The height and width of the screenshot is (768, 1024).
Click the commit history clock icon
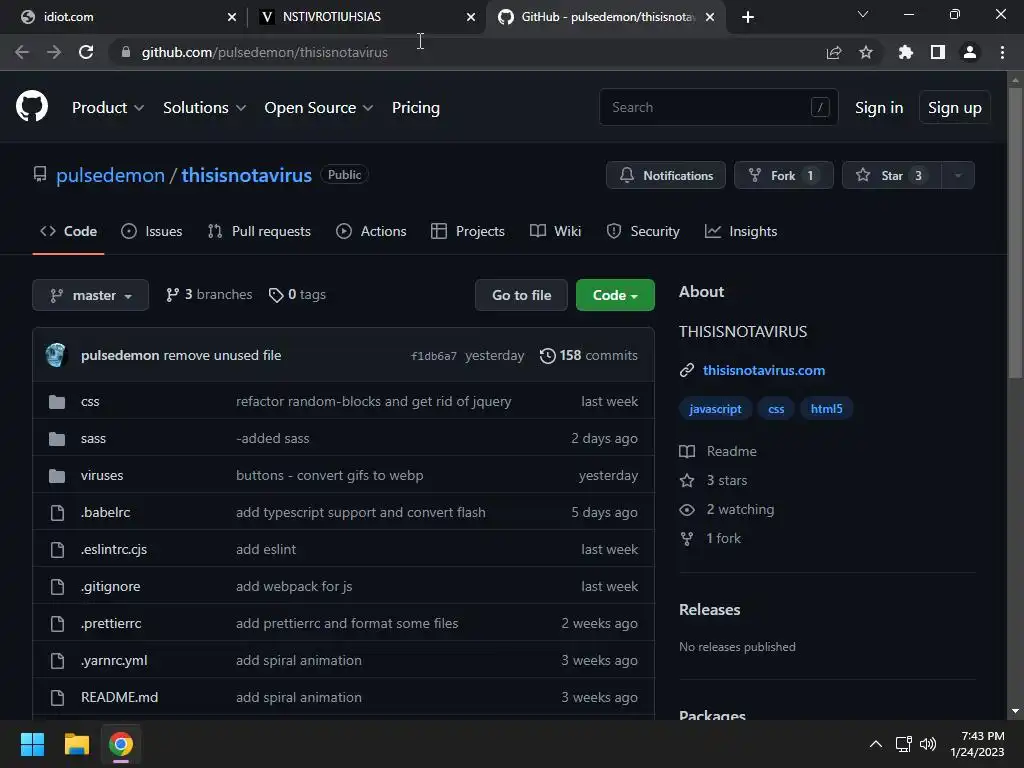(547, 355)
